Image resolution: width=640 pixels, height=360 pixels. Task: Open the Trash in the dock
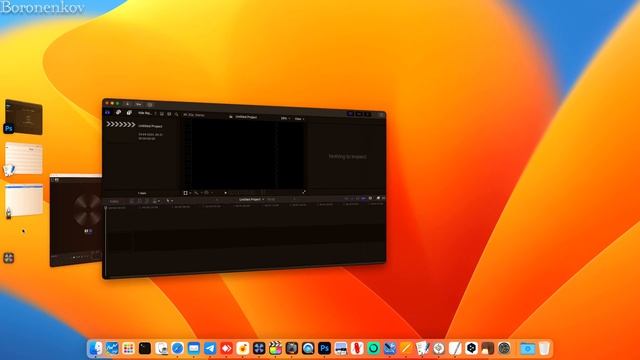point(544,348)
